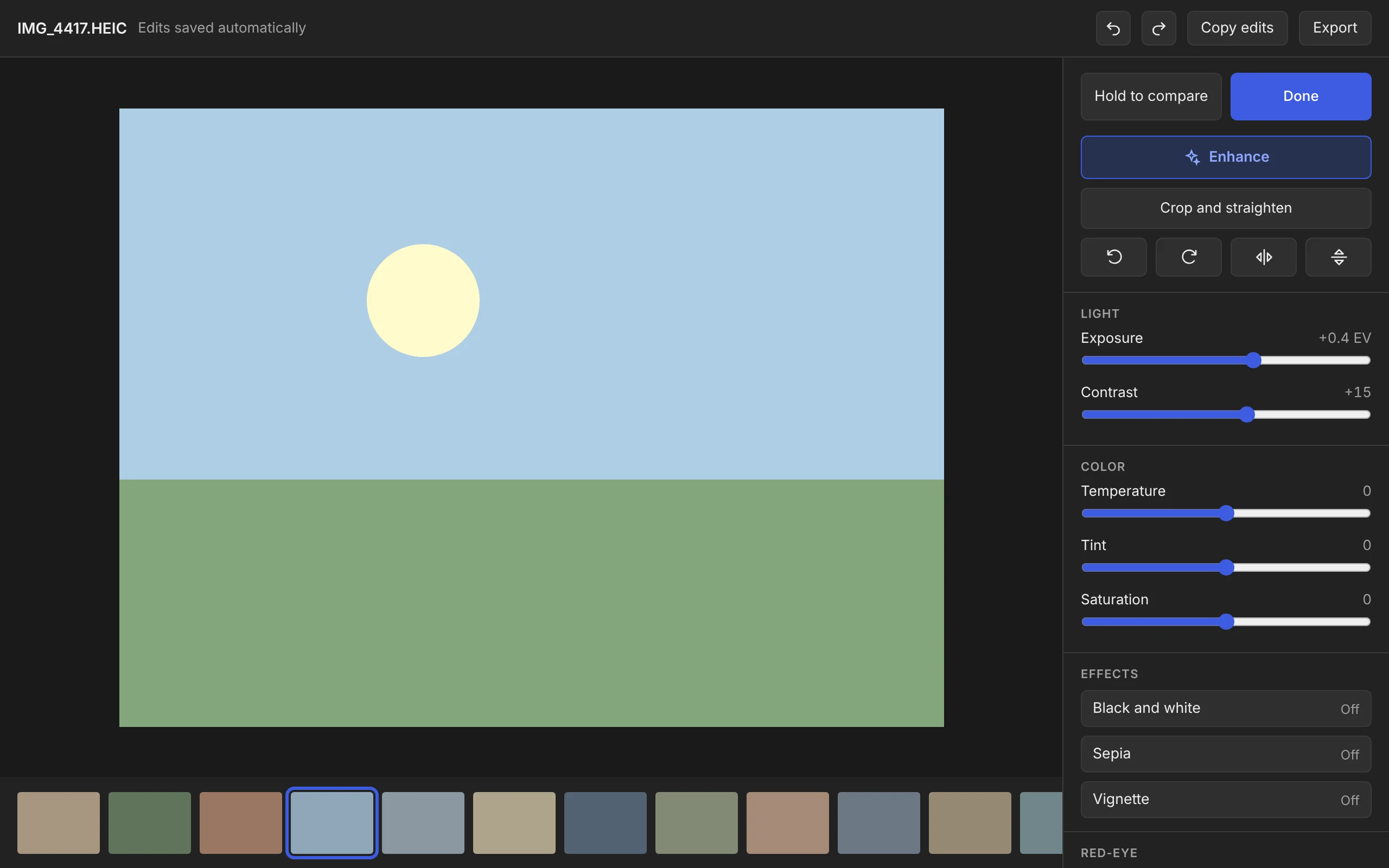This screenshot has width=1389, height=868.
Task: Select the dusty-rose ninth thumbnail in filmstrip
Action: pos(787,822)
